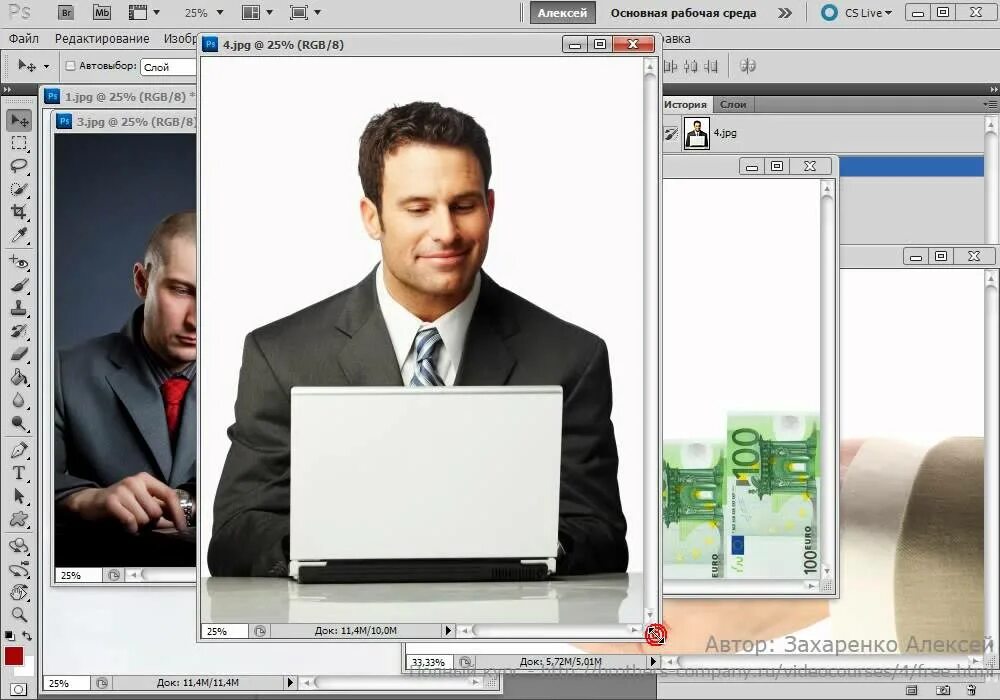Select the Основная рабочая среда workspace
This screenshot has width=1000, height=700.
coord(683,13)
